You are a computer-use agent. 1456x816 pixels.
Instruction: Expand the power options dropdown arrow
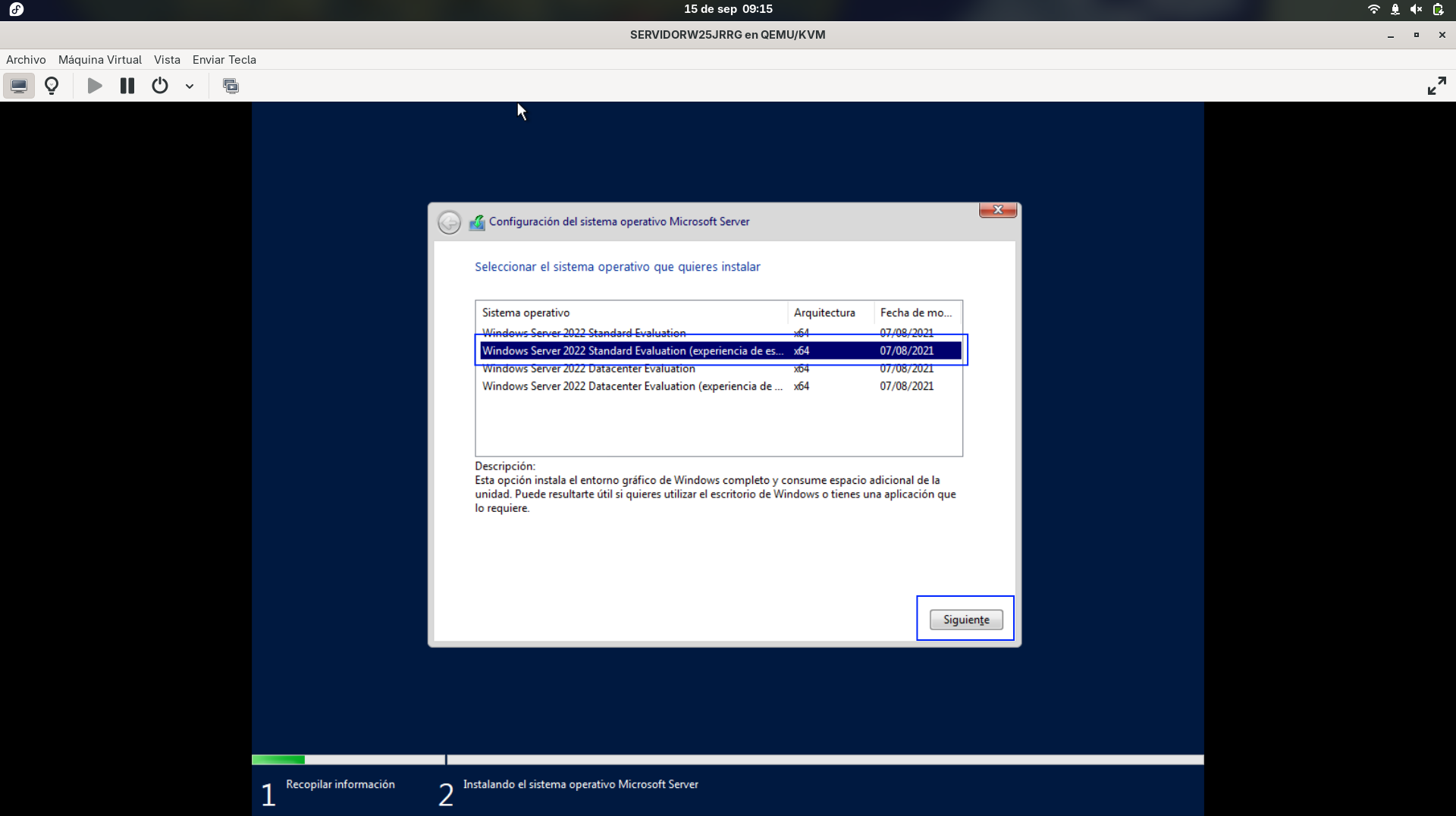click(190, 86)
